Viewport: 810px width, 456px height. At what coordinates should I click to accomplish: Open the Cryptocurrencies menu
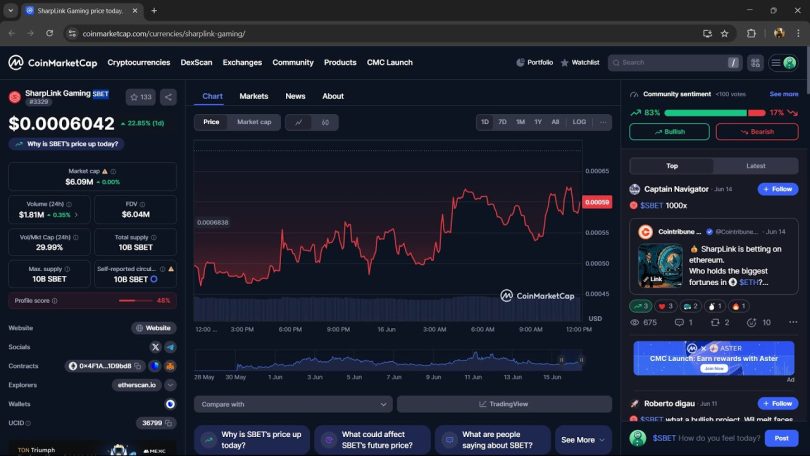(x=138, y=62)
